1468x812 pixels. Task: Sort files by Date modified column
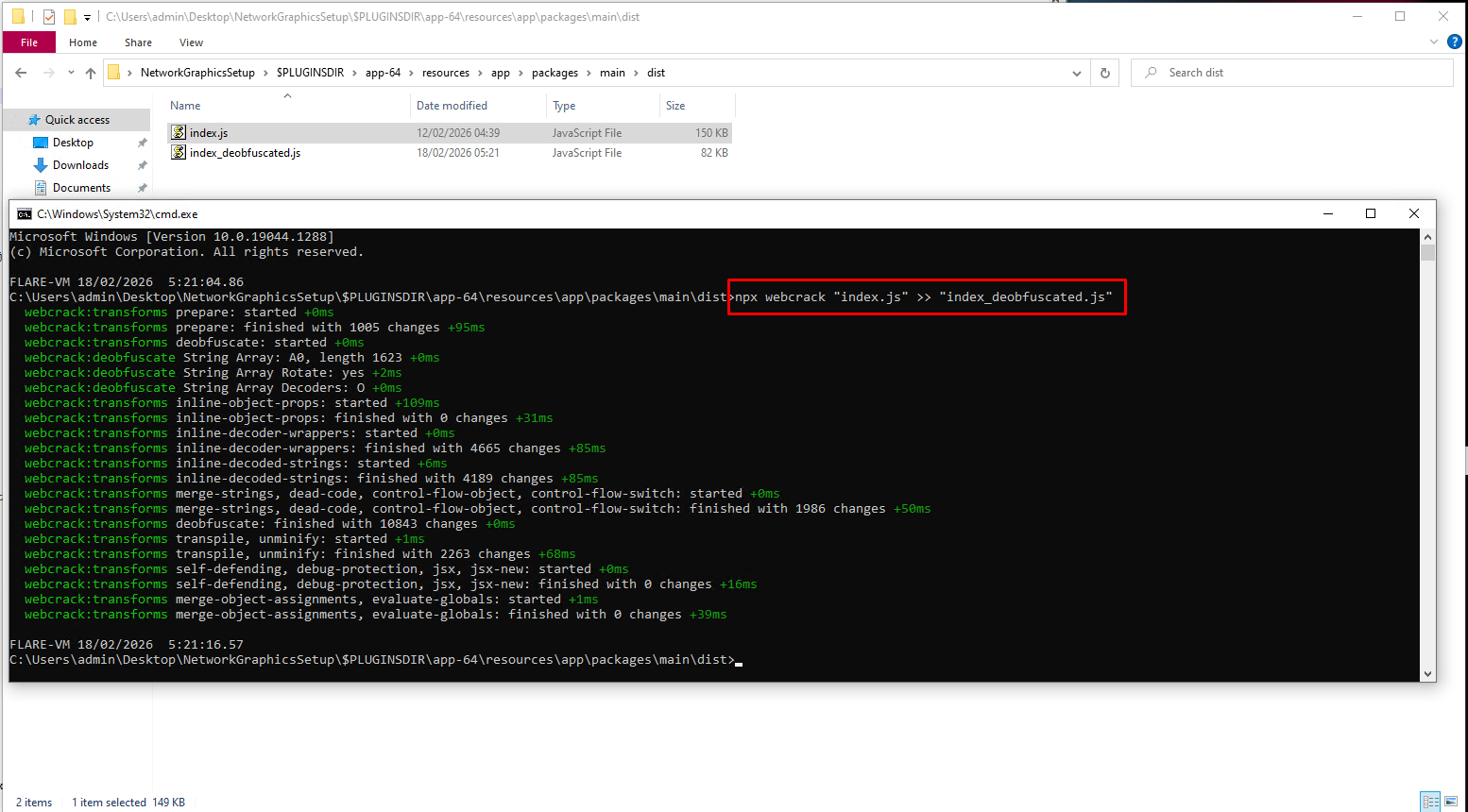452,106
